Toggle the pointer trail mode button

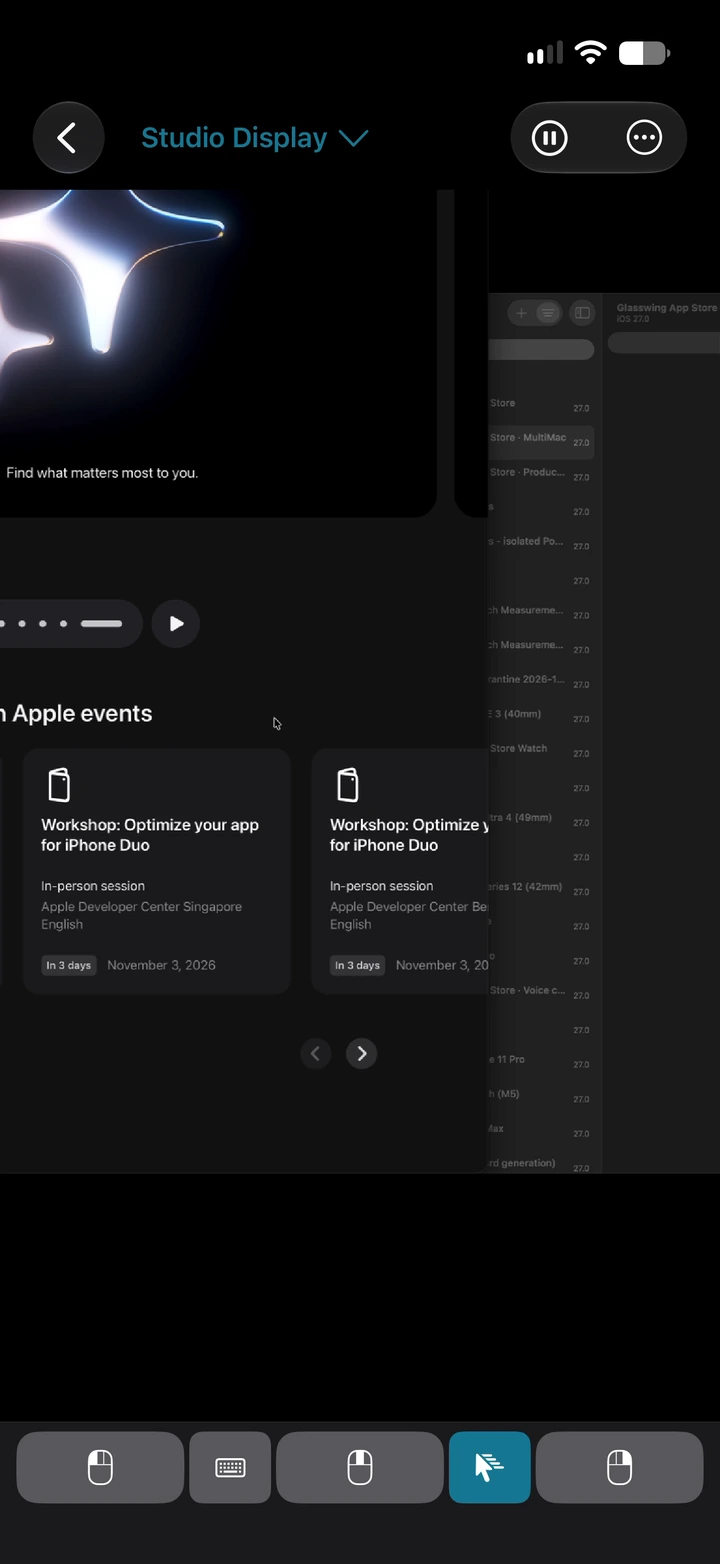[x=489, y=1467]
